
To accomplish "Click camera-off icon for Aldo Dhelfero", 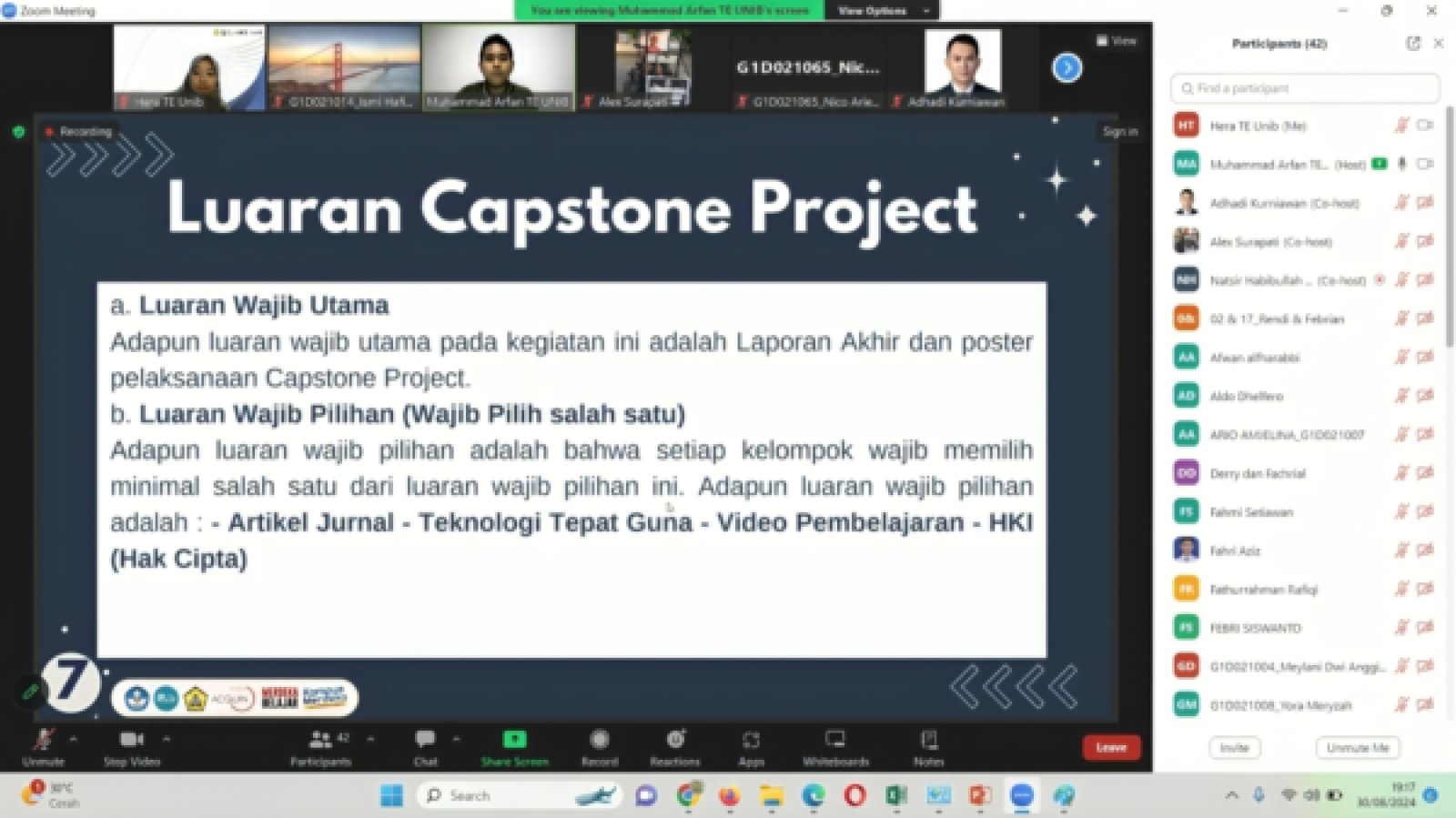I will point(1425,396).
